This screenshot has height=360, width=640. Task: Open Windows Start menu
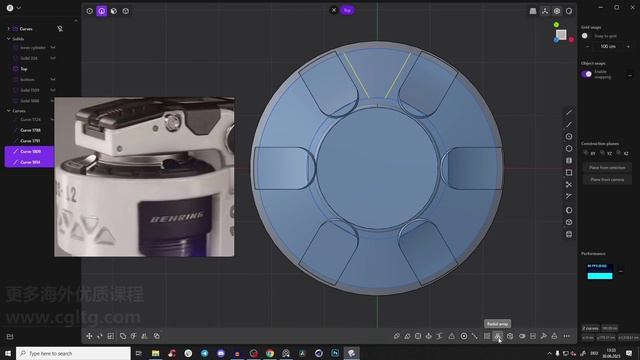tap(8, 353)
